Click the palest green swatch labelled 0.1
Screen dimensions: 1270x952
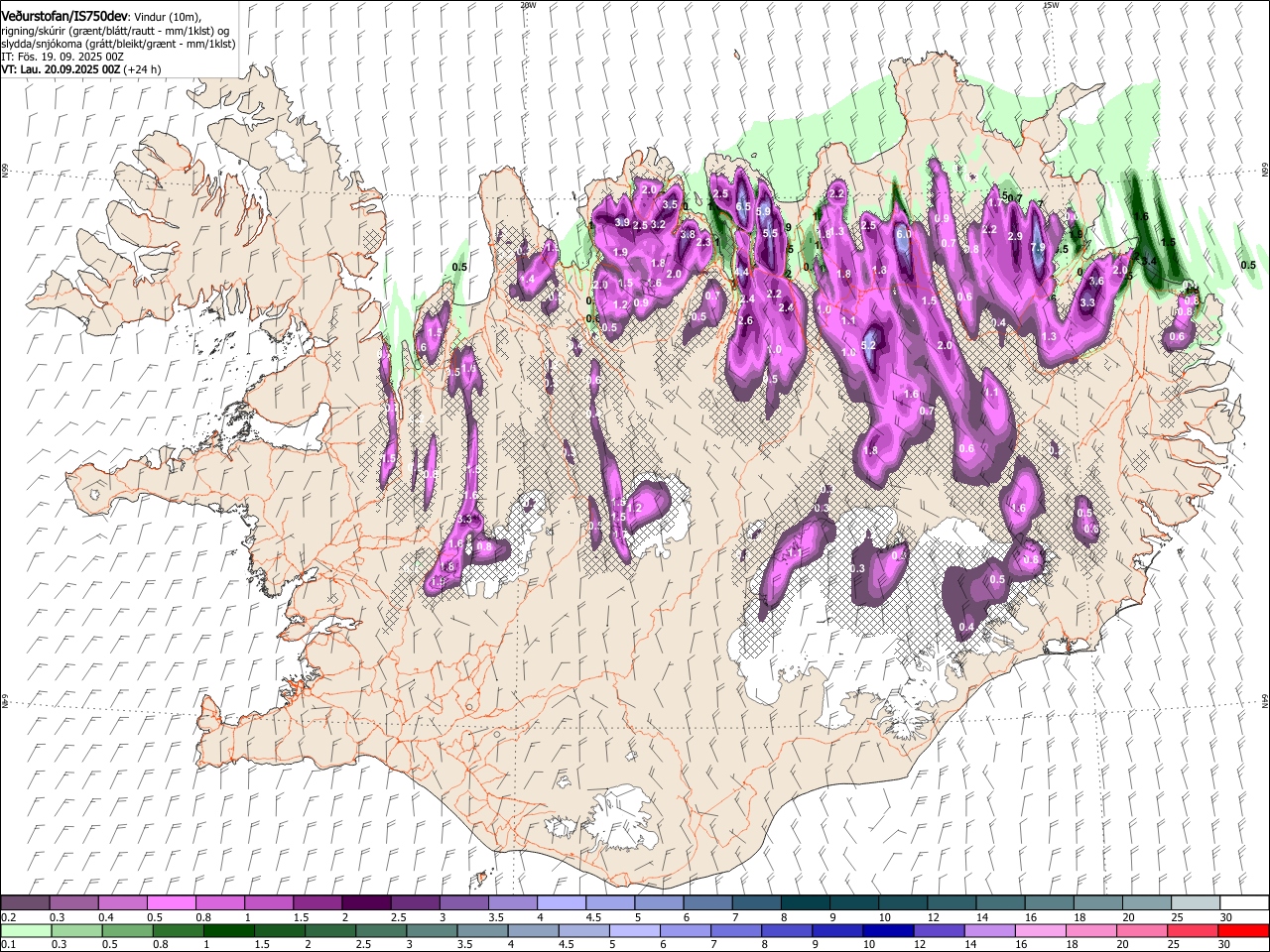click(25, 930)
